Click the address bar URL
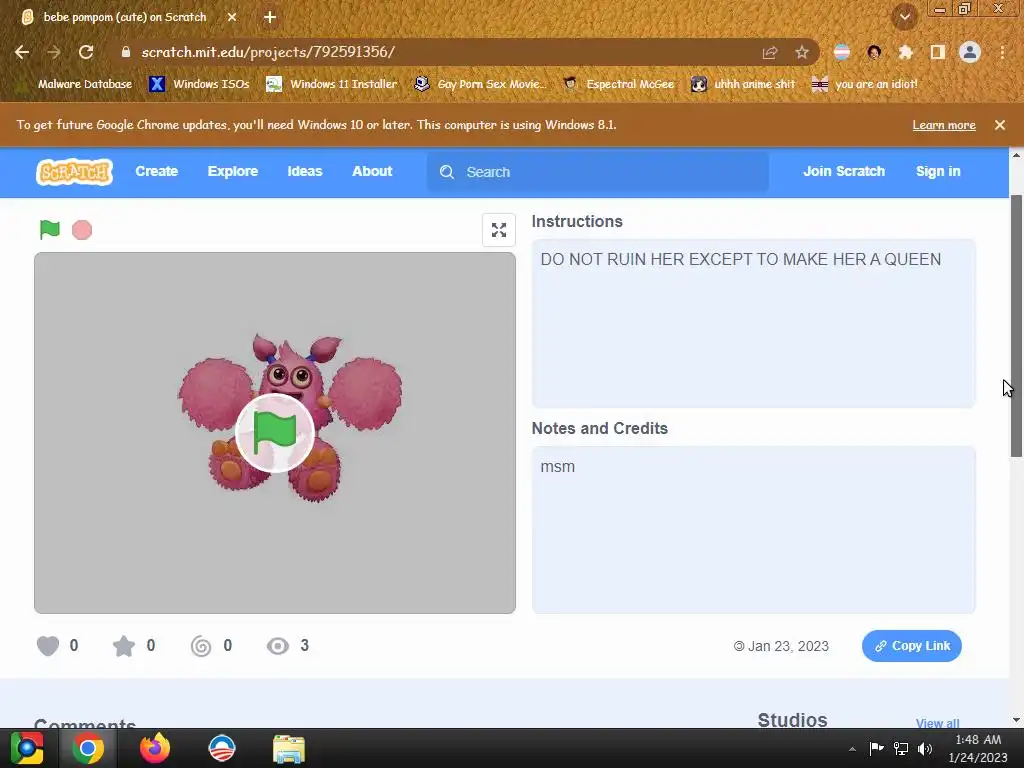 268,52
